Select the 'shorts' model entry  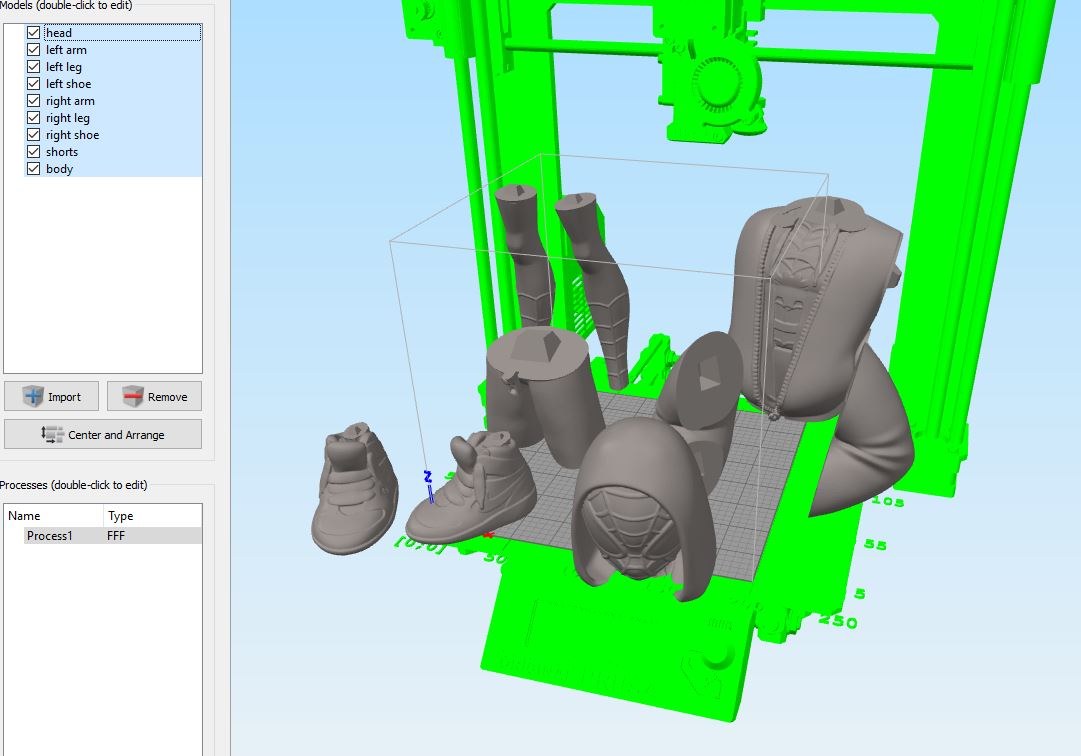pos(62,152)
